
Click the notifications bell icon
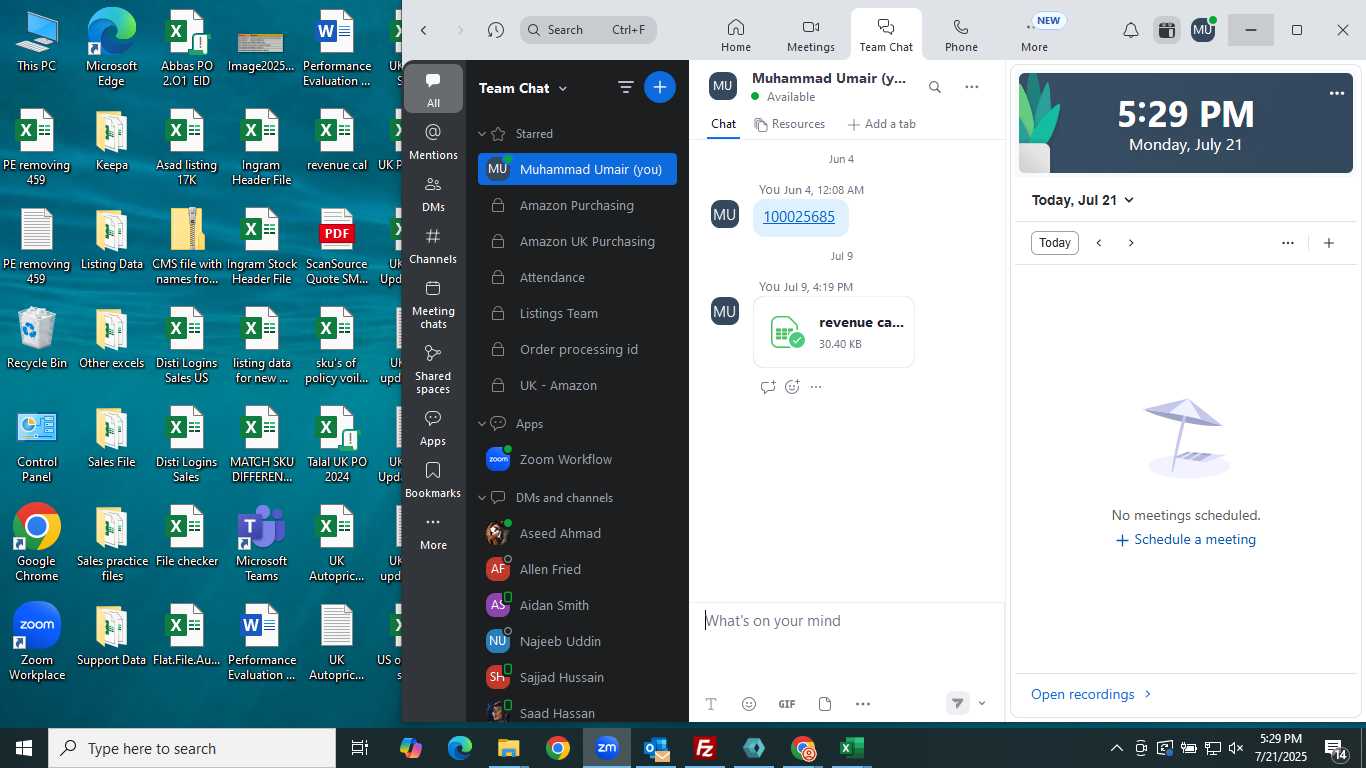coord(1130,30)
